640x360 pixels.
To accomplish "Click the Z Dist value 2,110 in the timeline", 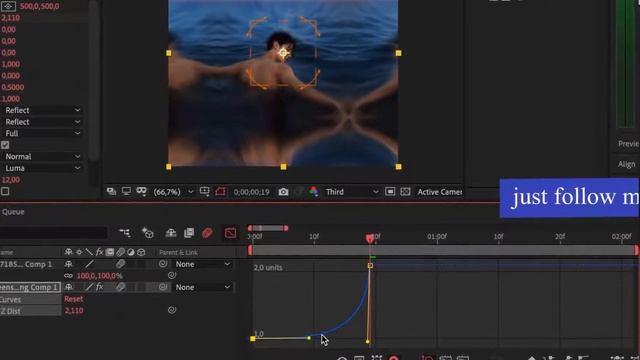I will pyautogui.click(x=74, y=311).
